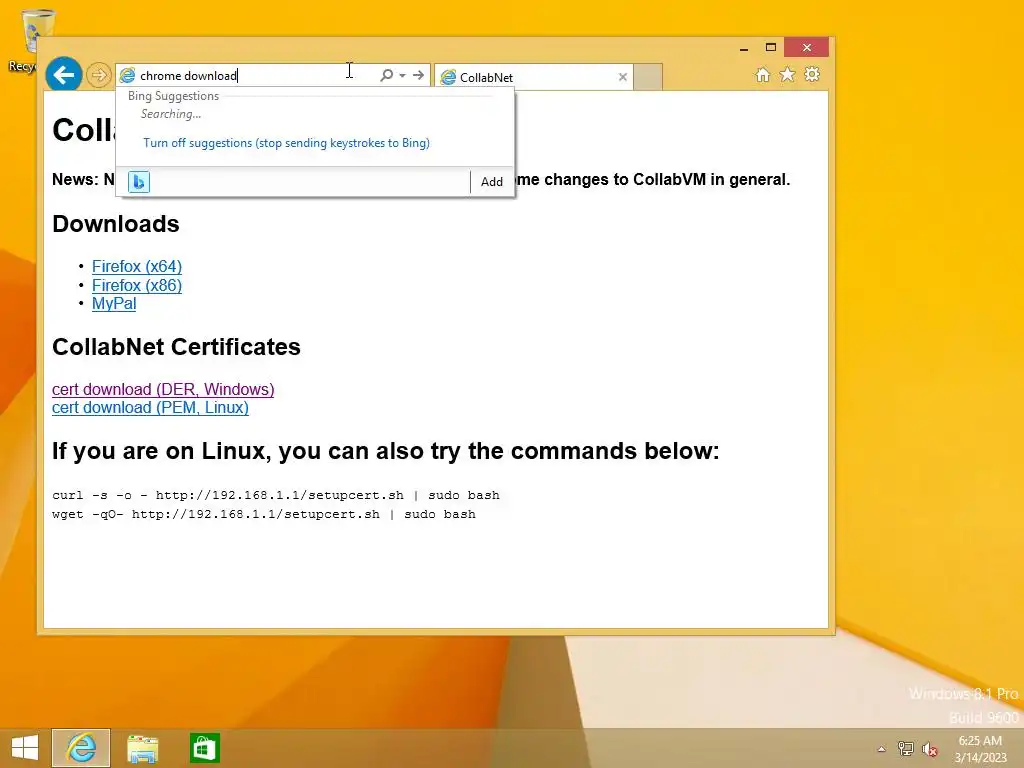Open a new blank tab
This screenshot has width=1024, height=768.
[x=648, y=77]
